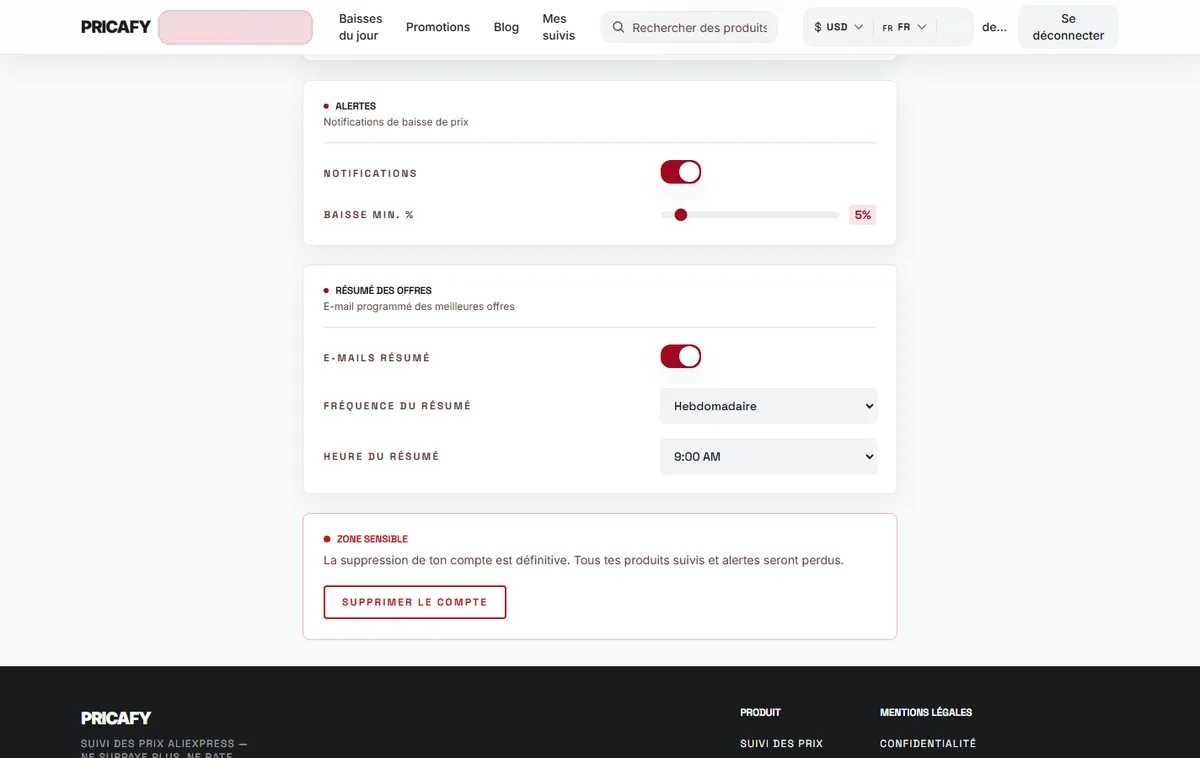Image resolution: width=1200 pixels, height=758 pixels.
Task: Open the Fréquence du résumé dropdown
Action: 769,406
